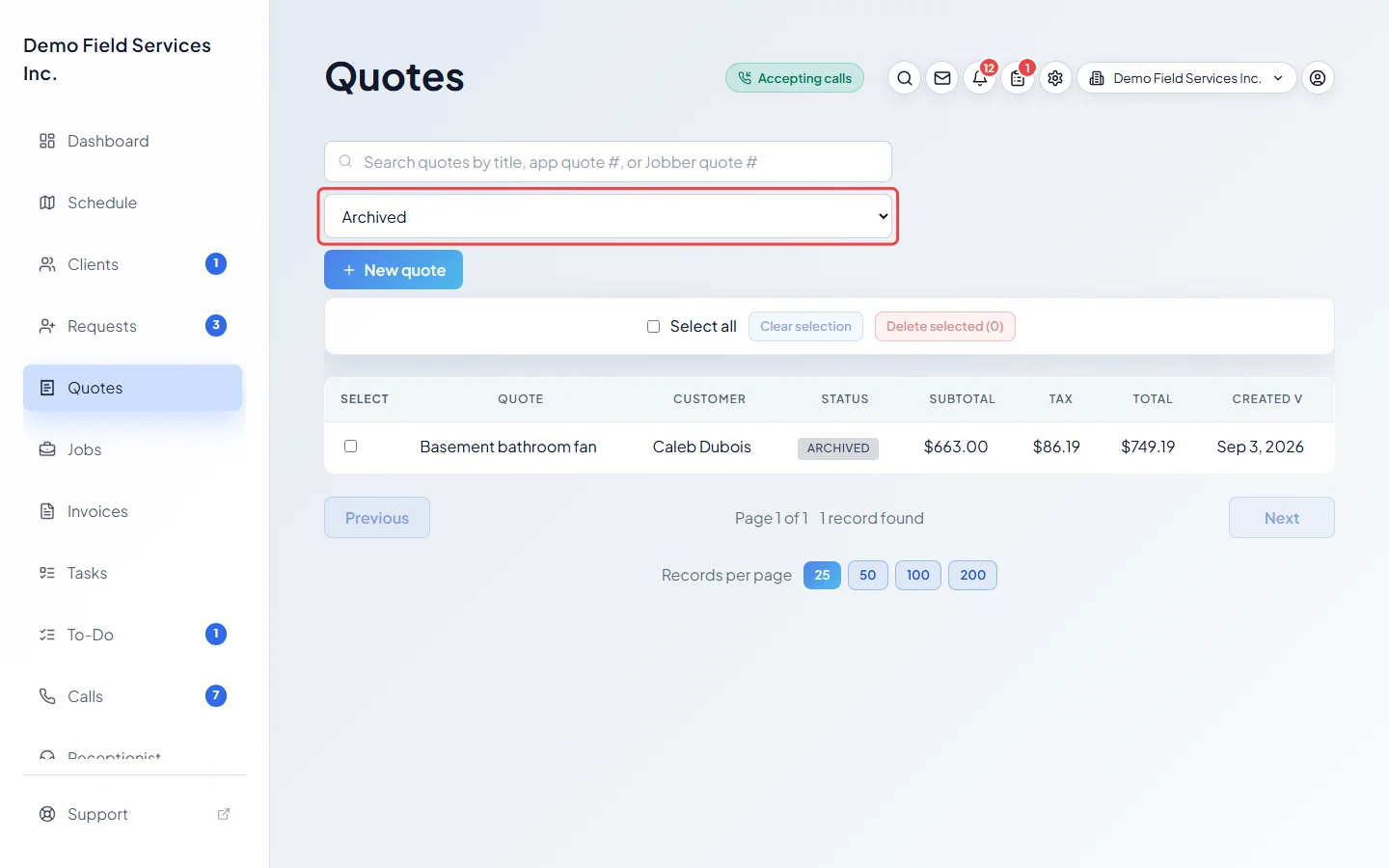
Task: Check the Basement bathroom fan row checkbox
Action: 351,447
